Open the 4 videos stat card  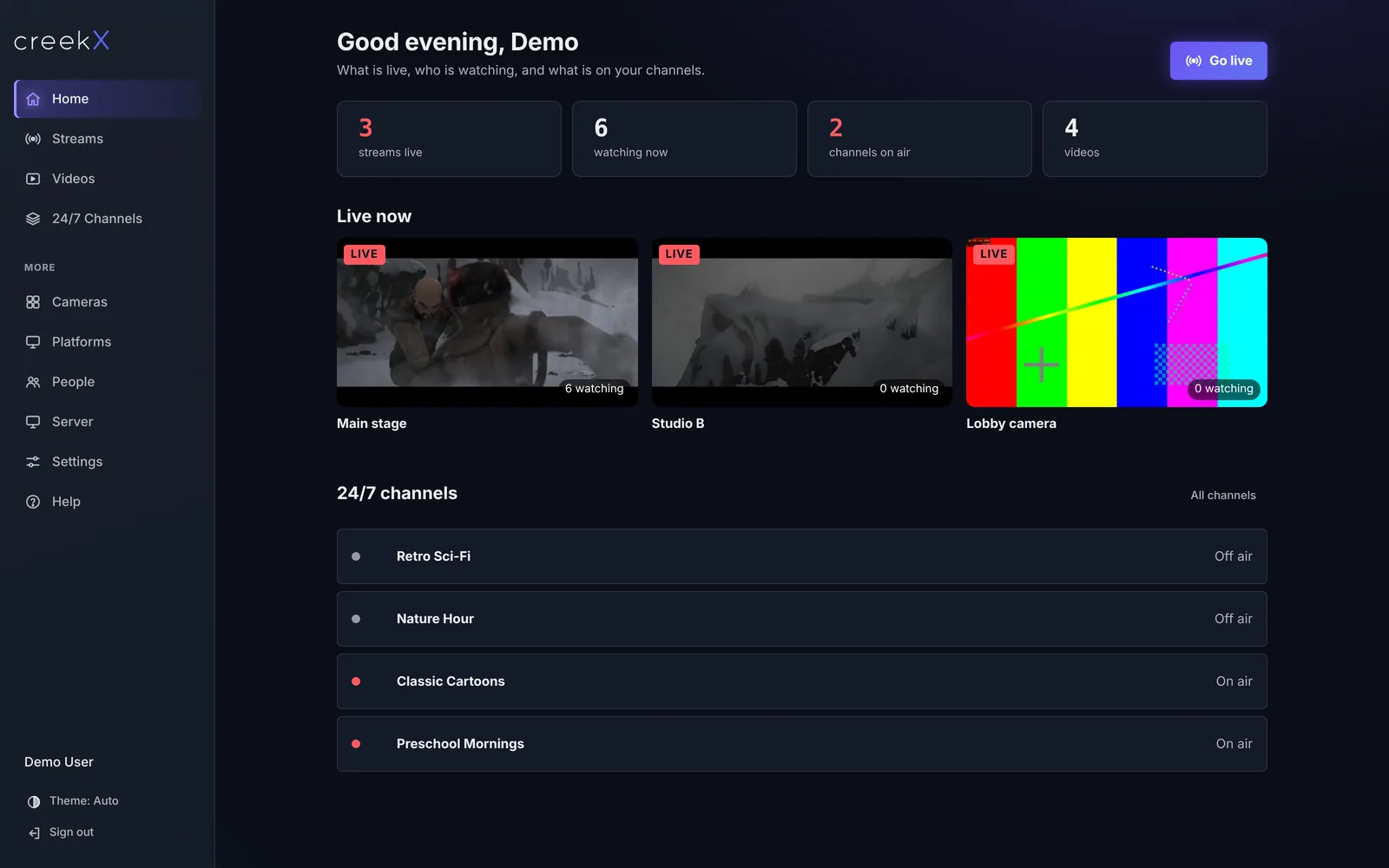pyautogui.click(x=1155, y=139)
